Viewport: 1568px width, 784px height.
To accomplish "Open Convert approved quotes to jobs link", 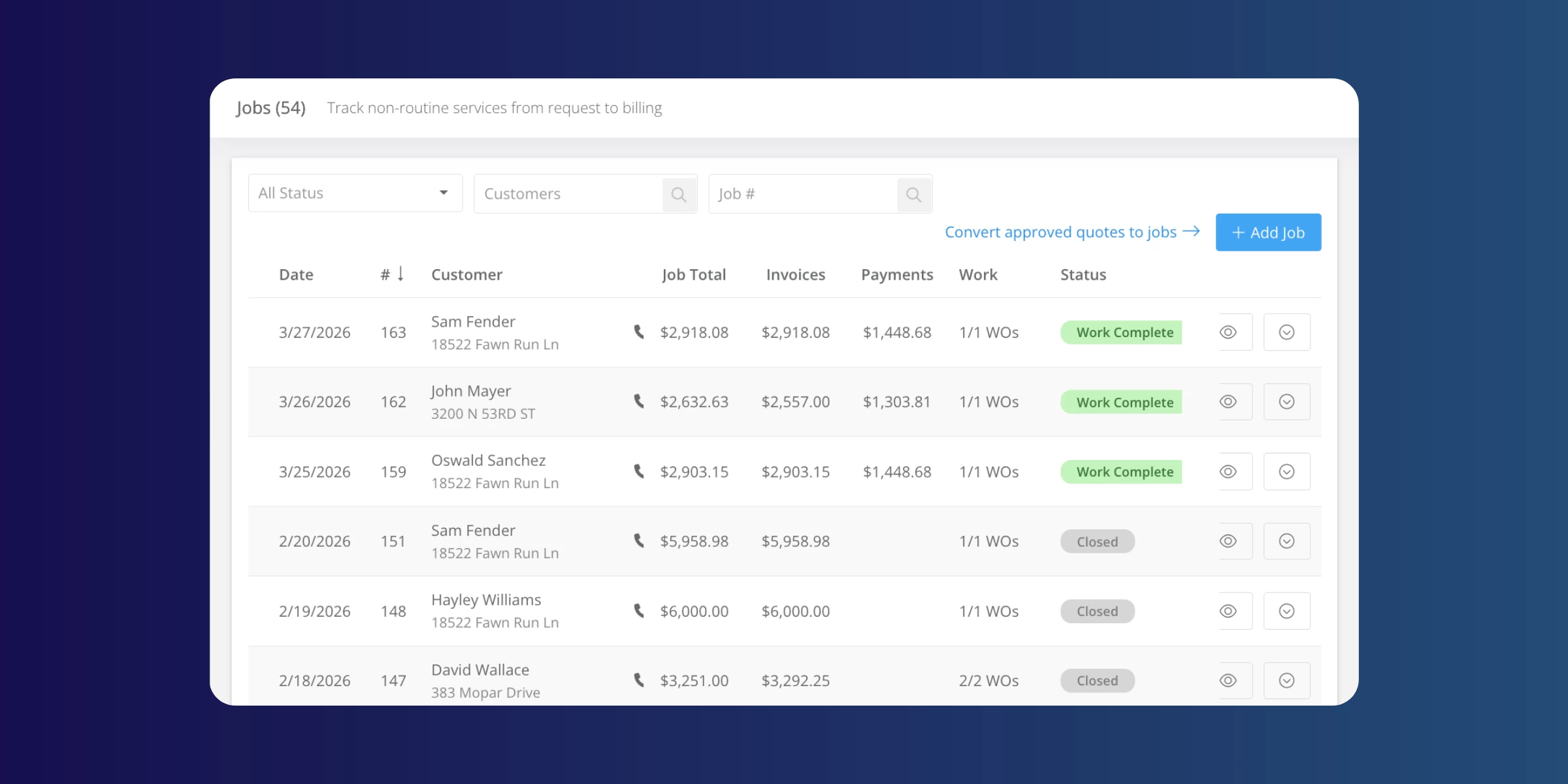I will [1071, 232].
